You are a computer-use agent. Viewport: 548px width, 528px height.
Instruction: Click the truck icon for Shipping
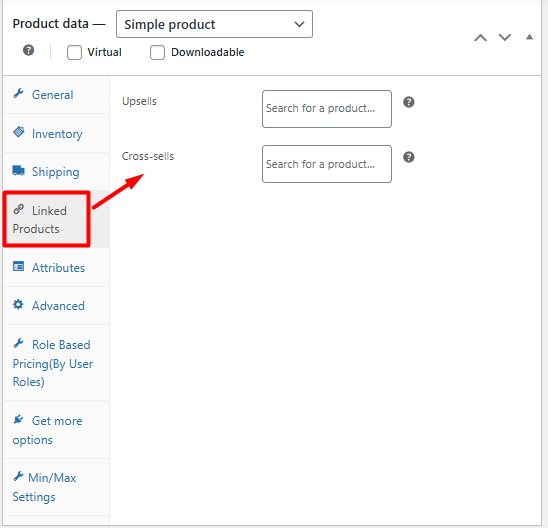pyautogui.click(x=19, y=171)
